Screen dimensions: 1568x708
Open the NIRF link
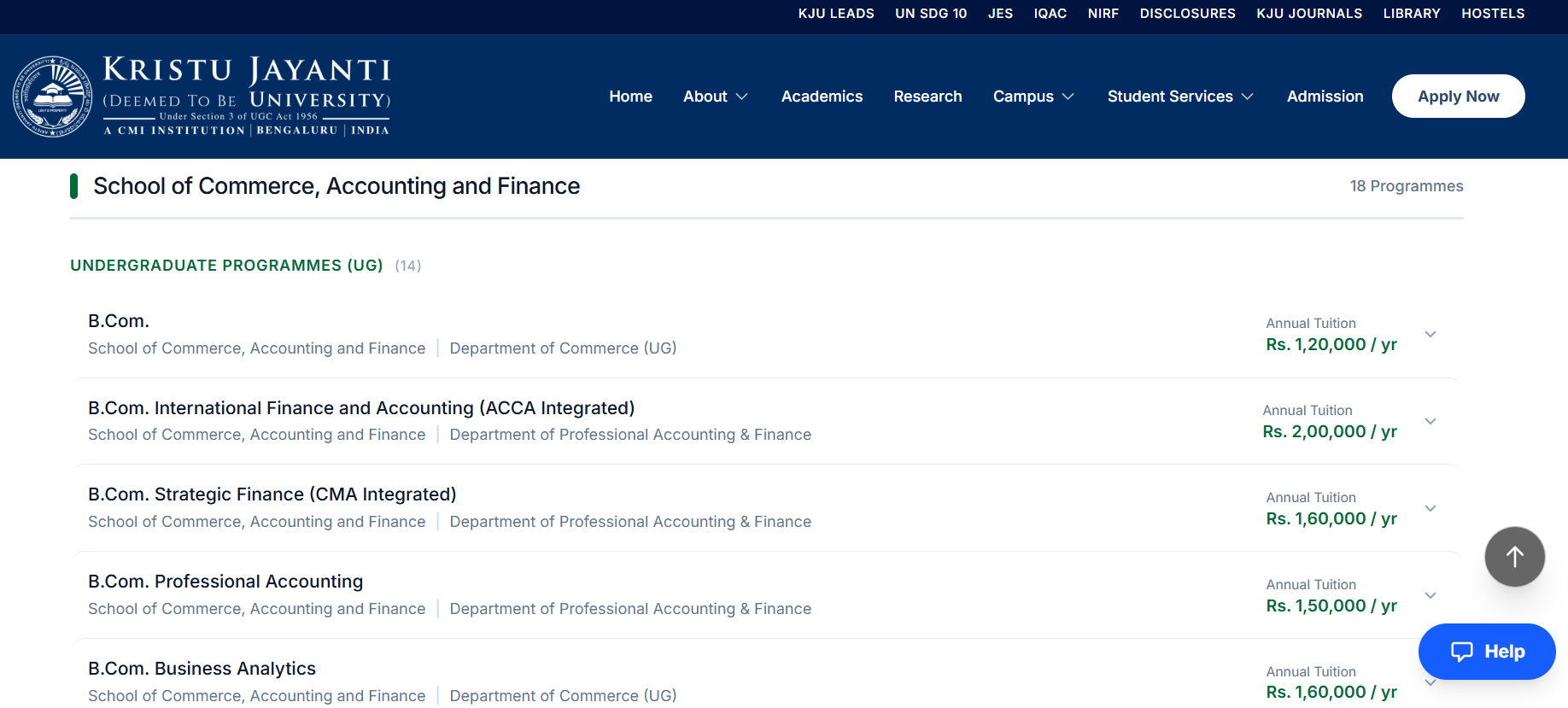[1103, 14]
